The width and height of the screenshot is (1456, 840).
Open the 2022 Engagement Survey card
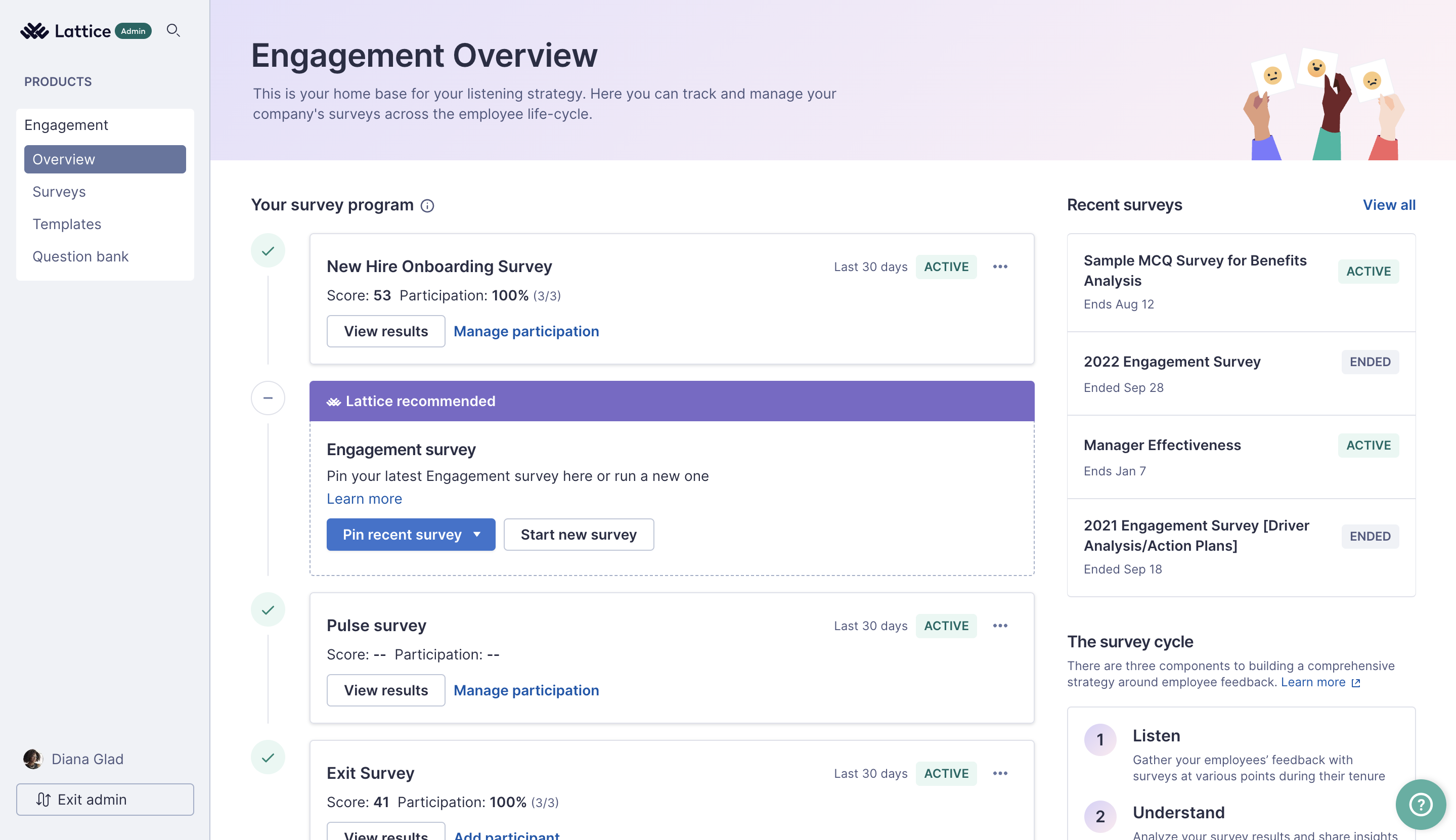click(1172, 362)
